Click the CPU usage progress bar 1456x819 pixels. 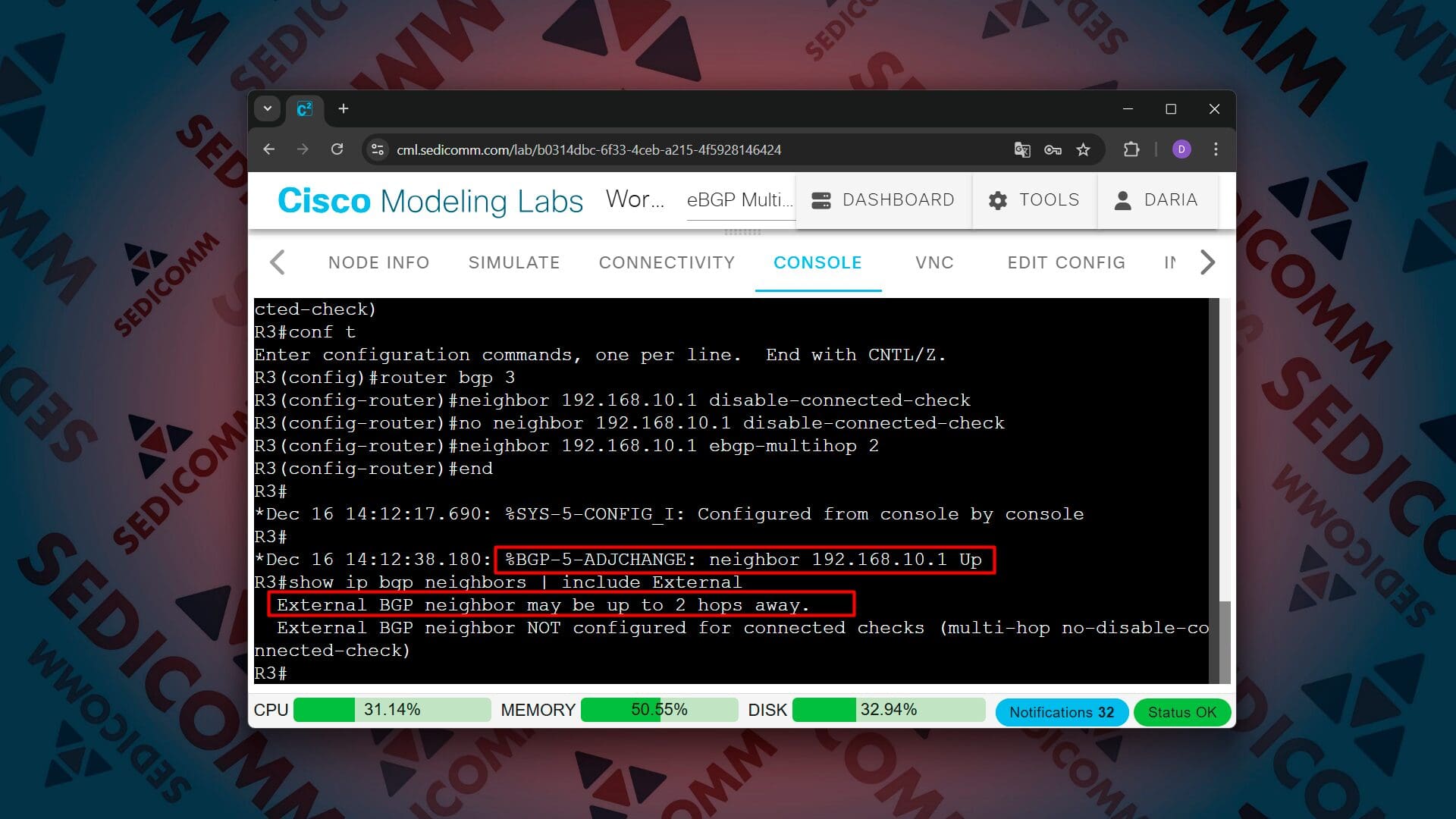coord(391,710)
